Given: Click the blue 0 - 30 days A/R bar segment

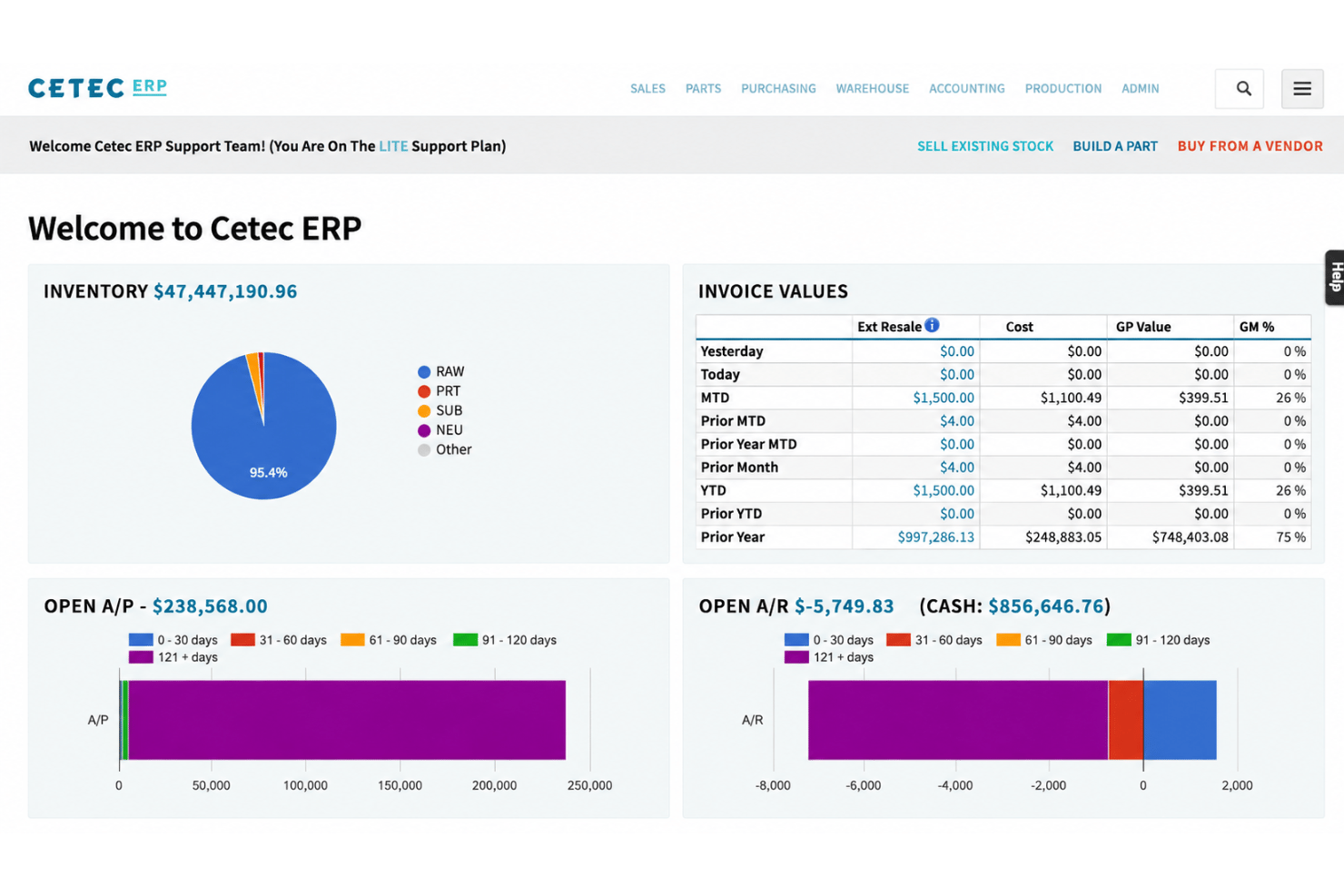Looking at the screenshot, I should coord(1180,720).
